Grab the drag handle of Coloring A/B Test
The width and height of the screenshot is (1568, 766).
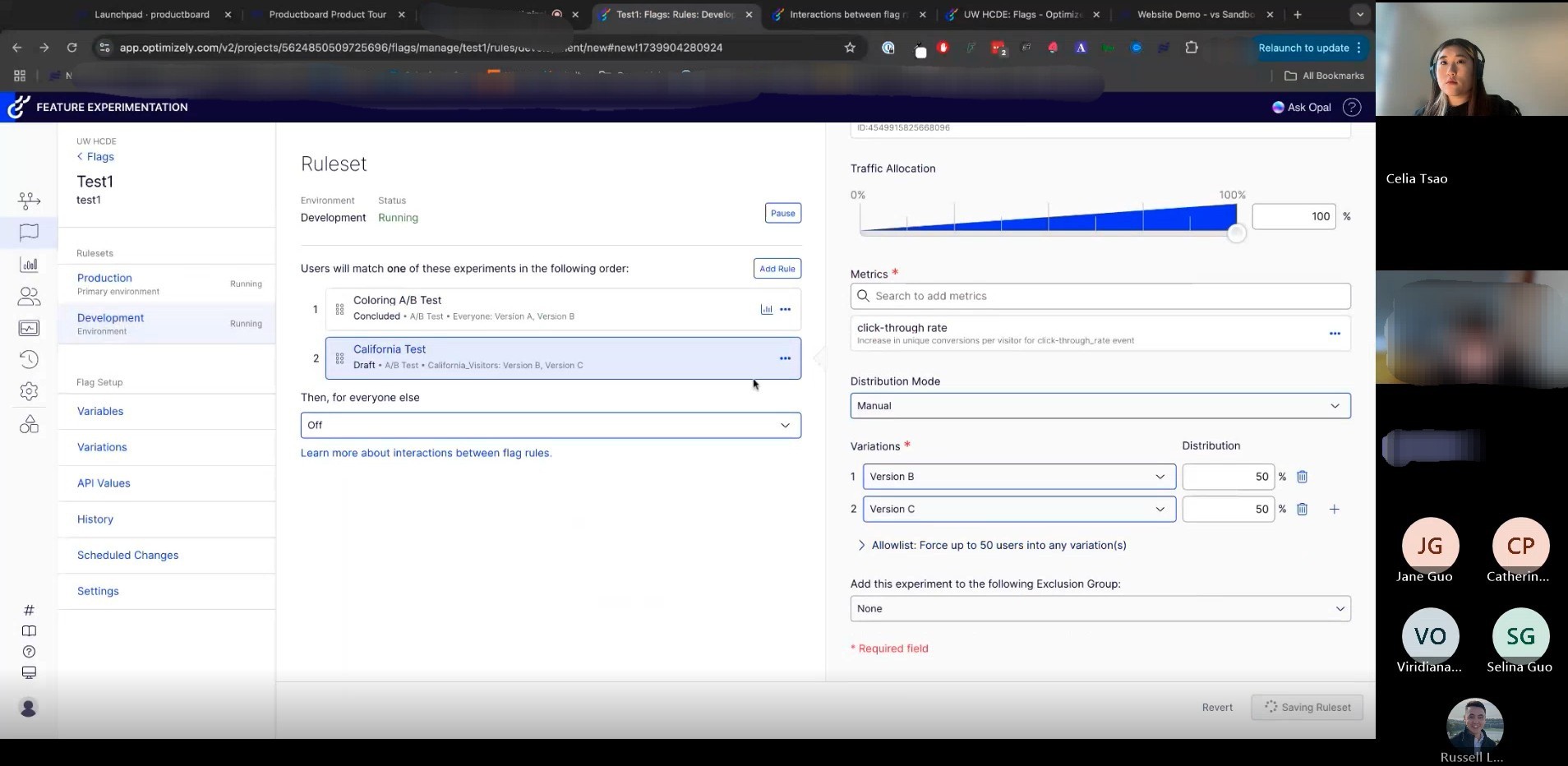click(x=339, y=309)
